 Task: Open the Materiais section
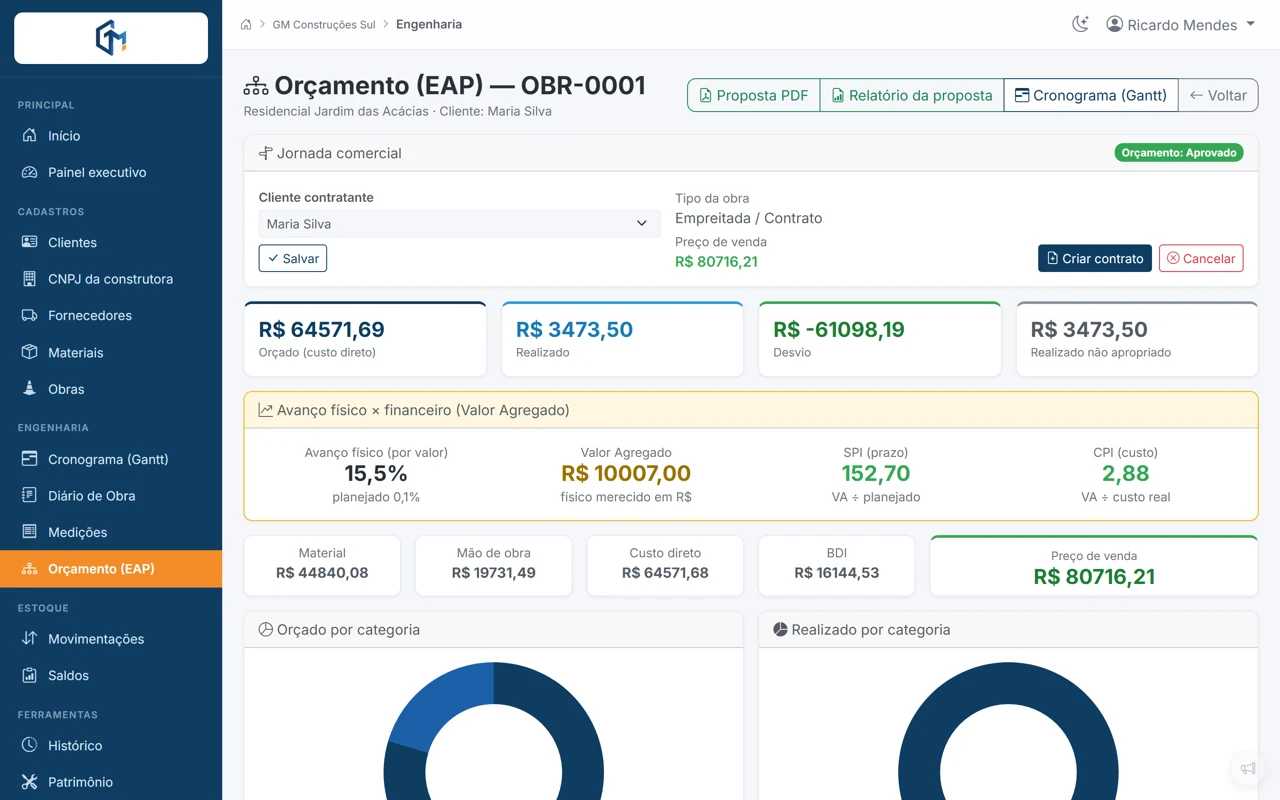[x=111, y=352]
